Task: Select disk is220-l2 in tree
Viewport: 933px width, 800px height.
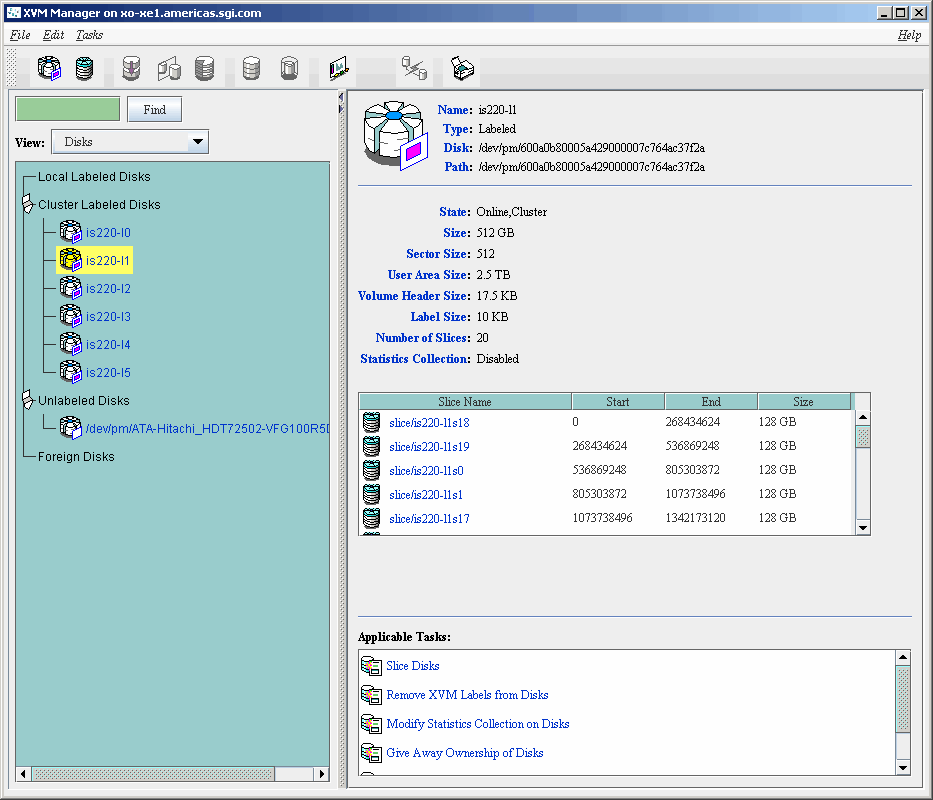Action: pyautogui.click(x=95, y=288)
